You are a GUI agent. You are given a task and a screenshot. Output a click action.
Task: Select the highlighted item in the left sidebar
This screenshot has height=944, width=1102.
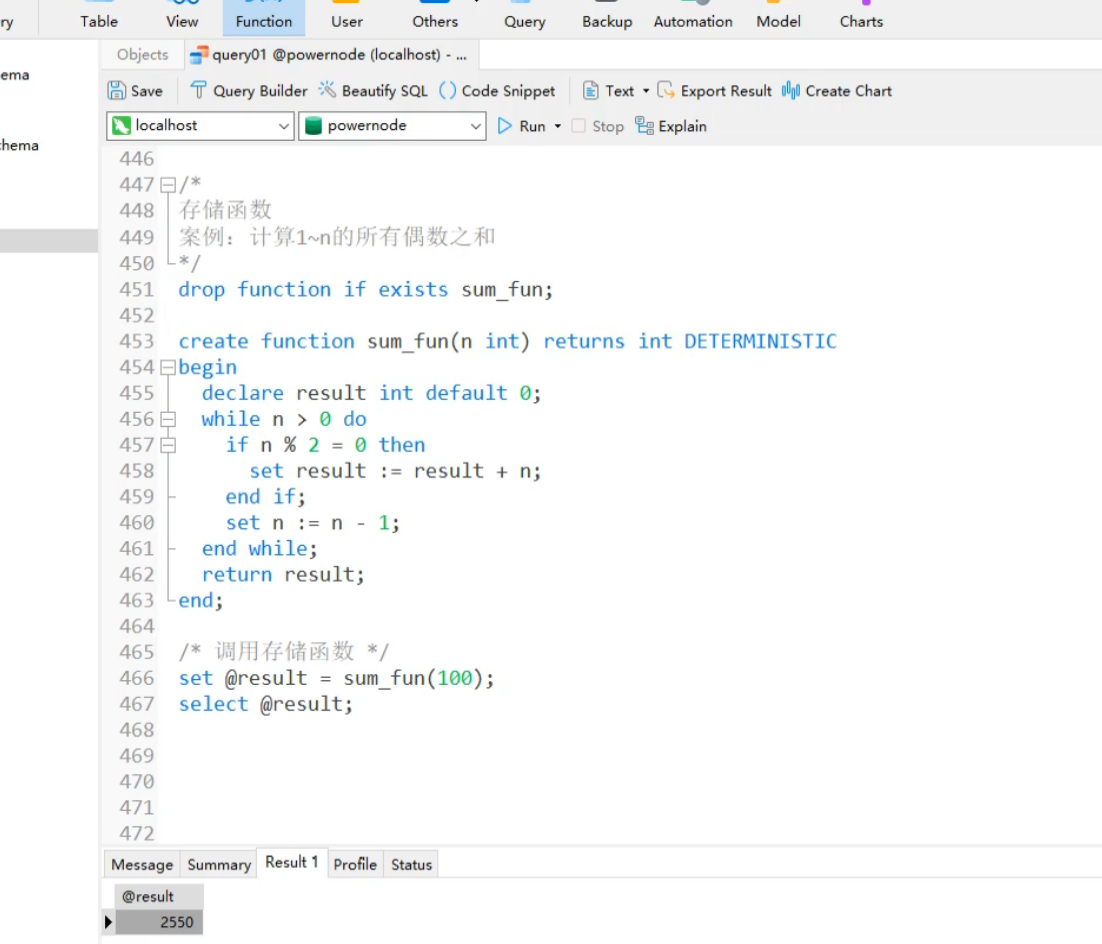pos(48,240)
